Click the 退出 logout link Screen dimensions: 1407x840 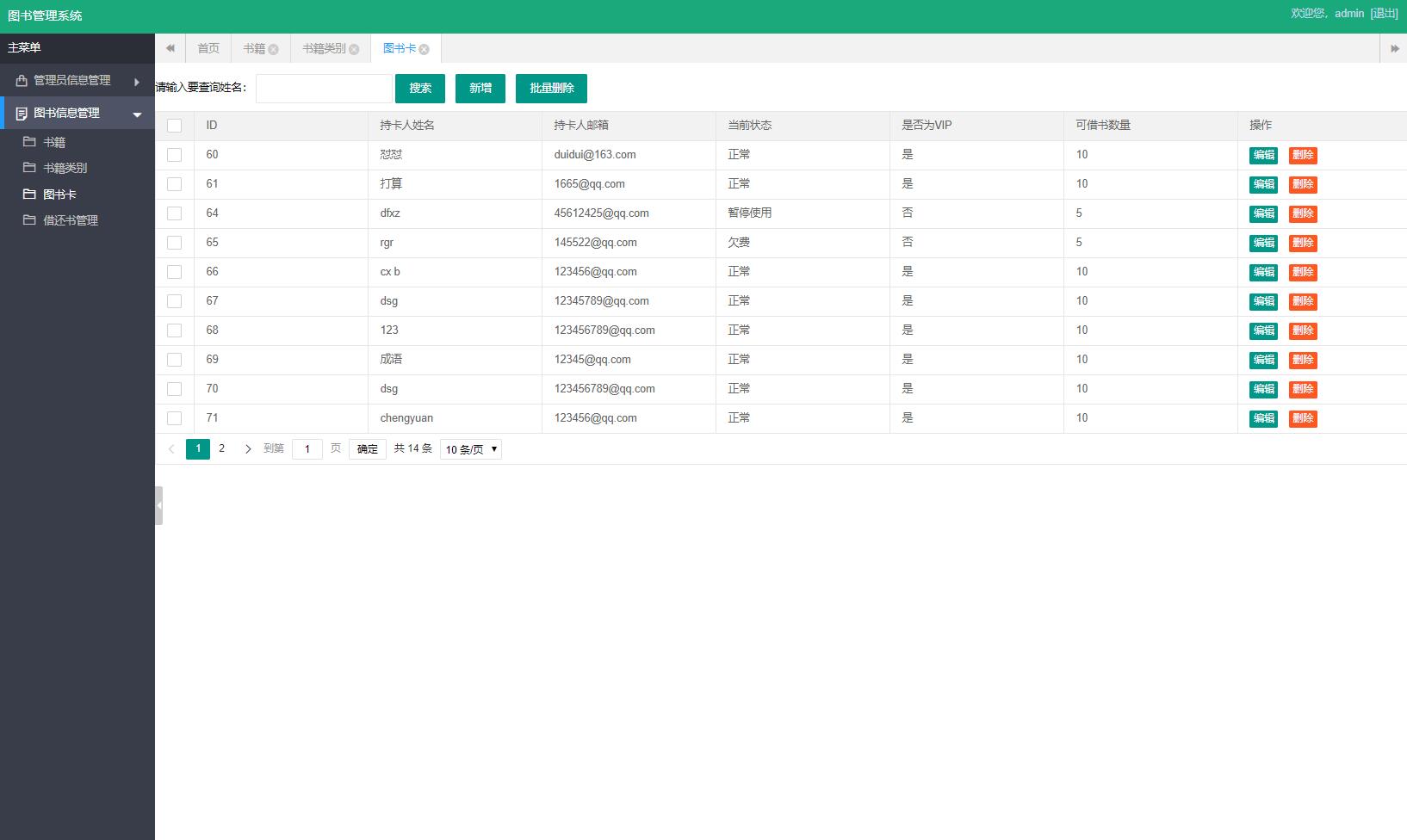pos(1384,13)
